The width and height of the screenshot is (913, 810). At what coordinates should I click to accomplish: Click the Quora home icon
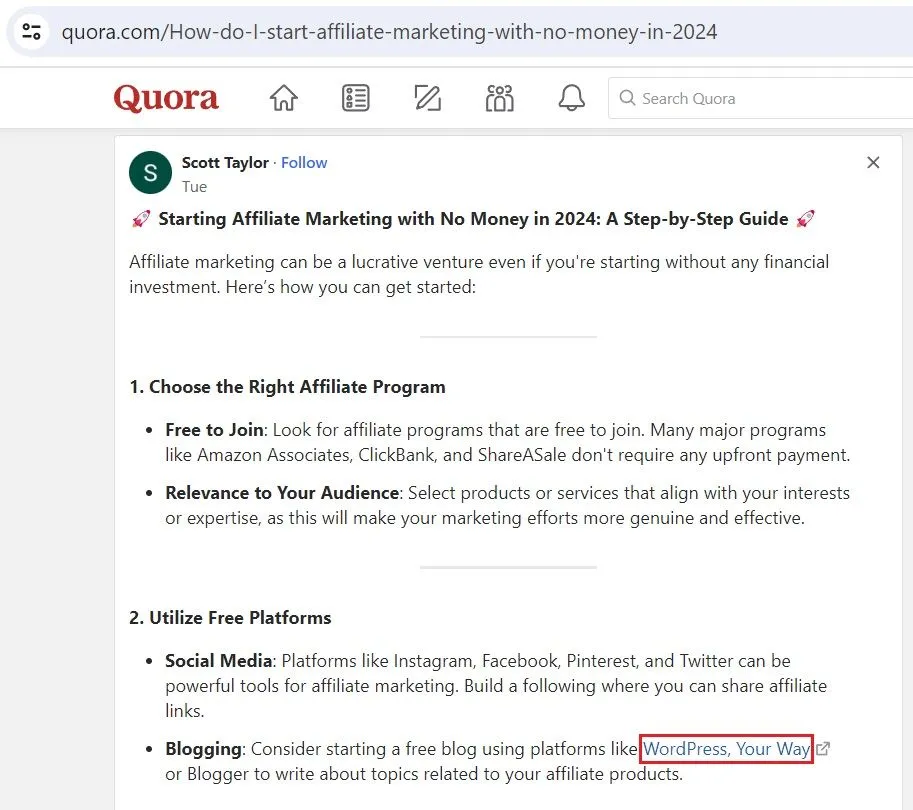tap(284, 98)
